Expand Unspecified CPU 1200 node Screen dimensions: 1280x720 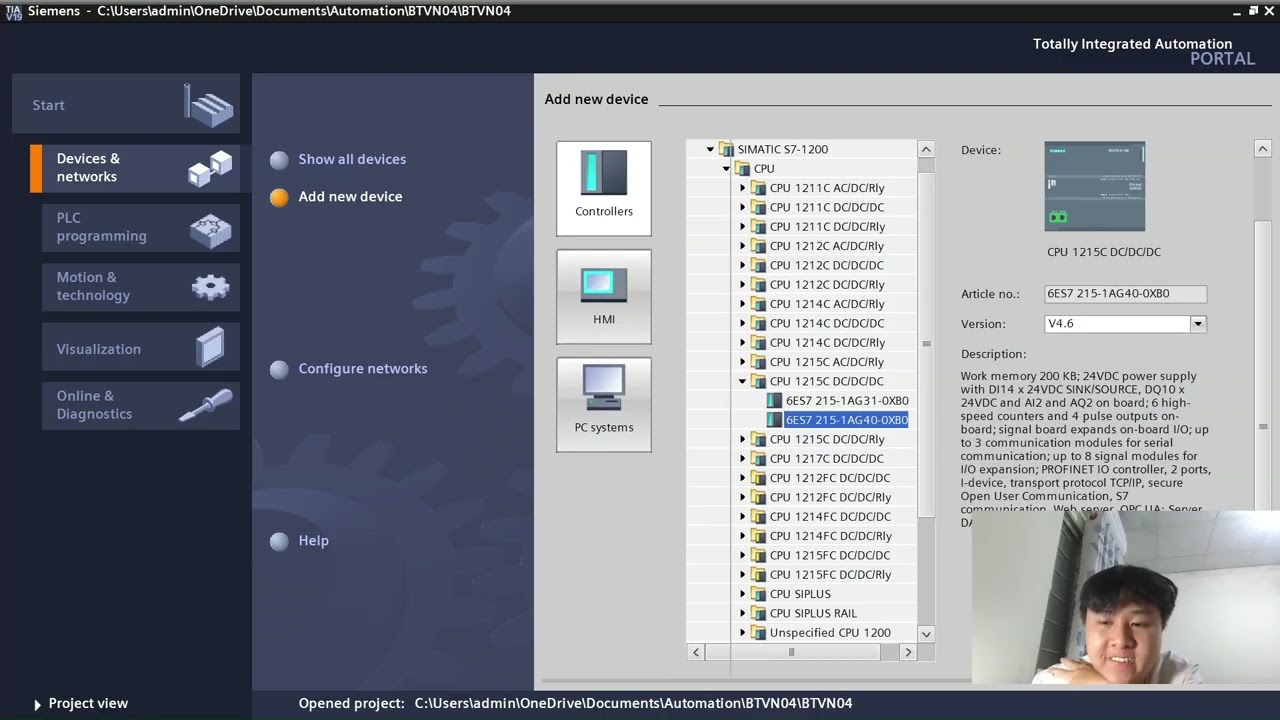click(x=743, y=633)
